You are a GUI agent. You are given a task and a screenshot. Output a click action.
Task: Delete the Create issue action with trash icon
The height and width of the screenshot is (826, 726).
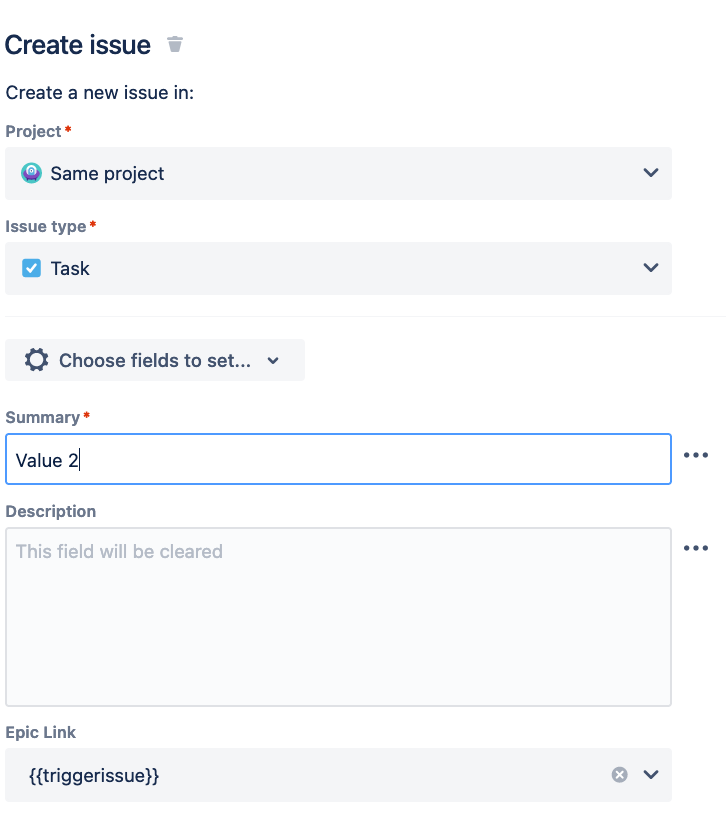point(175,45)
